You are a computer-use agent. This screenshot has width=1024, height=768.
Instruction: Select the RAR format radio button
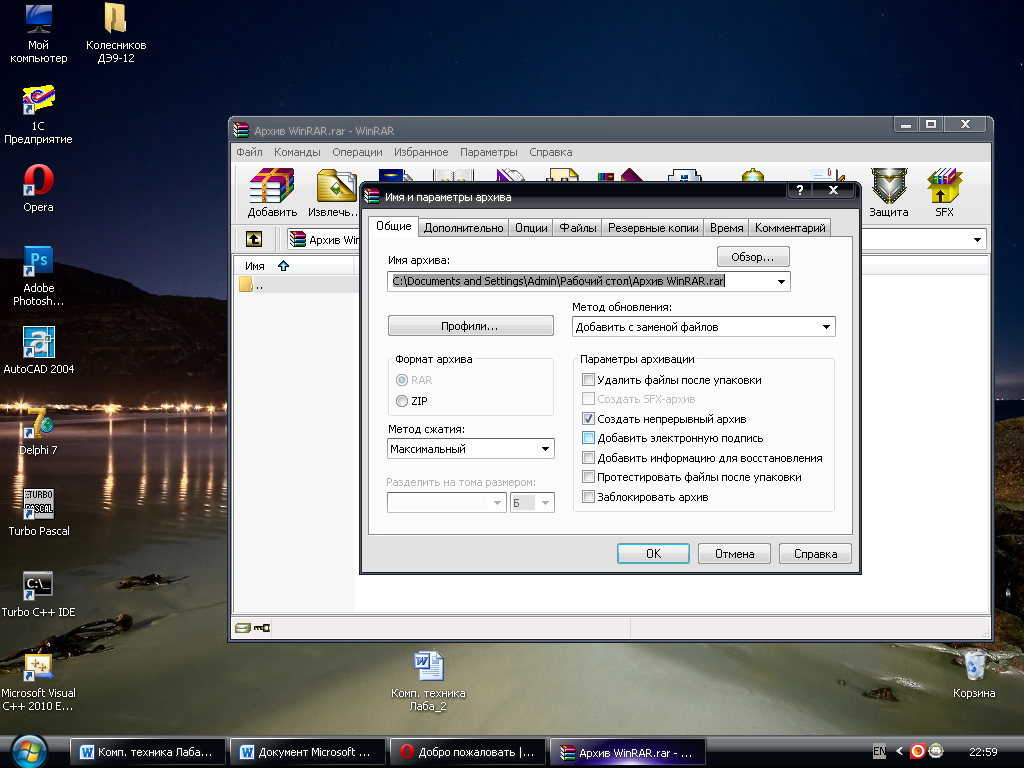(402, 380)
